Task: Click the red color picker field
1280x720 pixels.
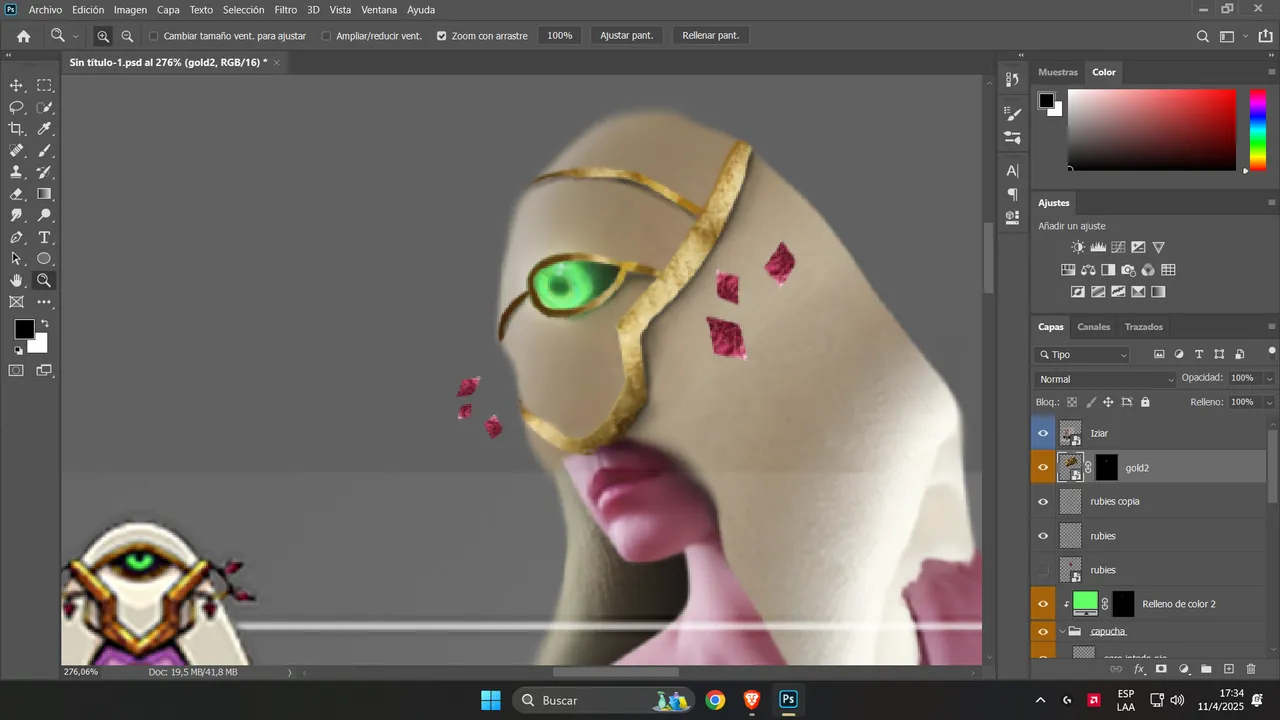Action: click(x=1152, y=130)
